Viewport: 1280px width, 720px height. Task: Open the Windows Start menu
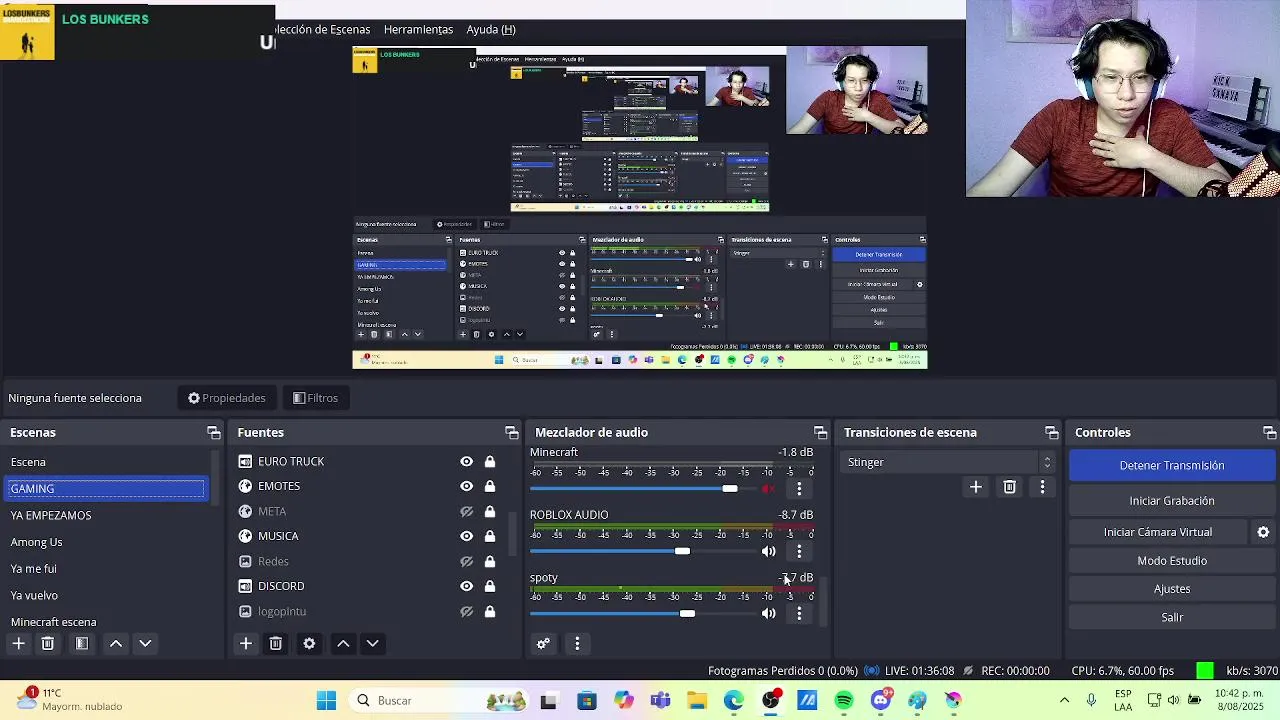point(327,701)
